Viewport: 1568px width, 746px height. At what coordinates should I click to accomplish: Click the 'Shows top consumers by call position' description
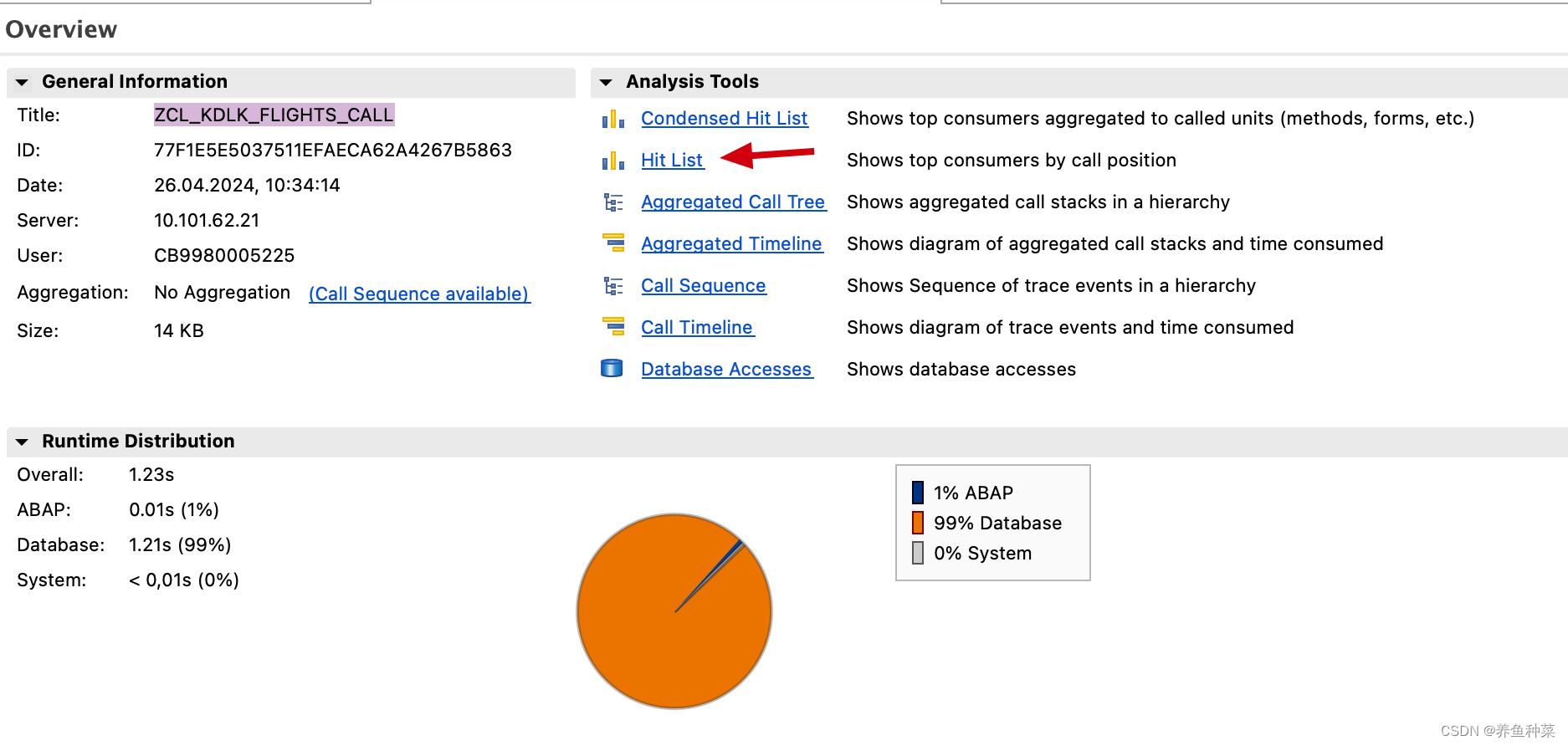pos(1012,161)
